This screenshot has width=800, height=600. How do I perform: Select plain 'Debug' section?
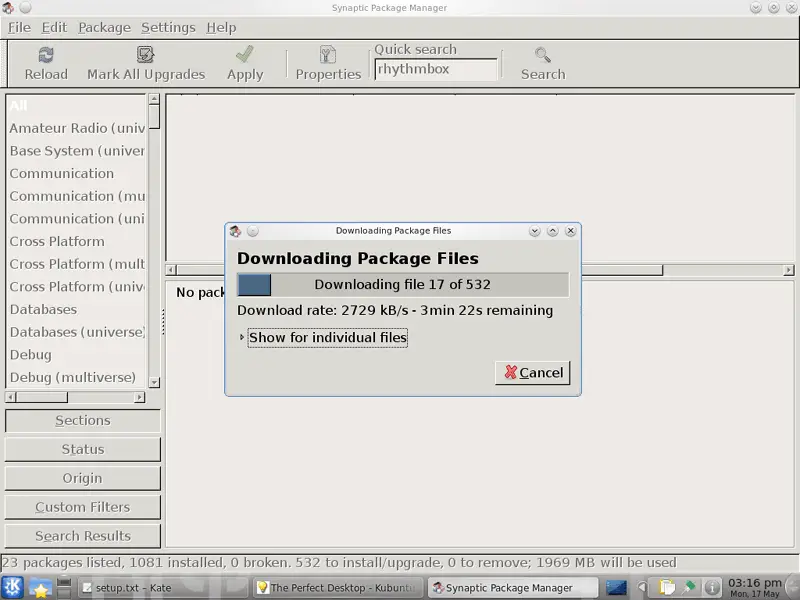pos(77,355)
